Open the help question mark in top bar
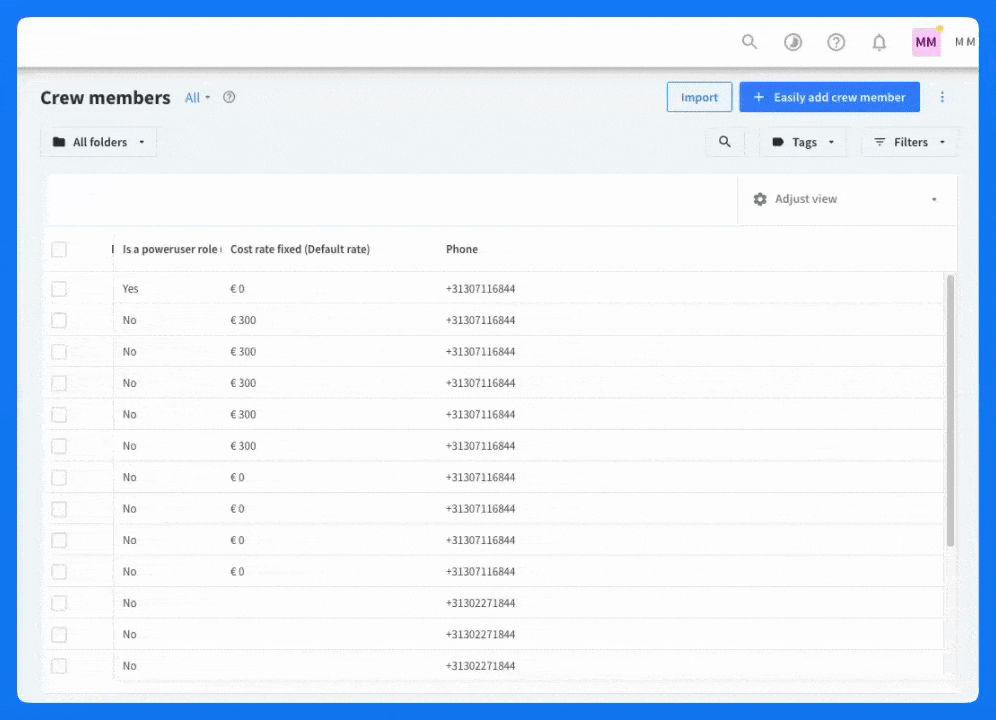This screenshot has width=996, height=720. [x=836, y=42]
